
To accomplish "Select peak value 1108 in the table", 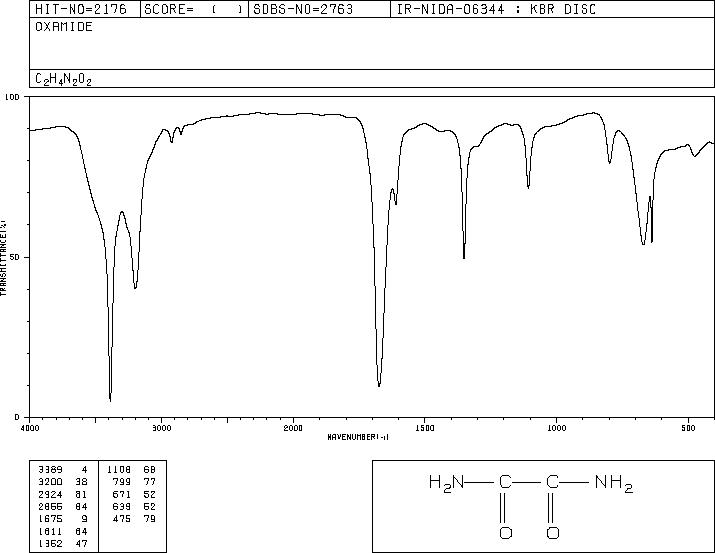I will click(x=119, y=470).
